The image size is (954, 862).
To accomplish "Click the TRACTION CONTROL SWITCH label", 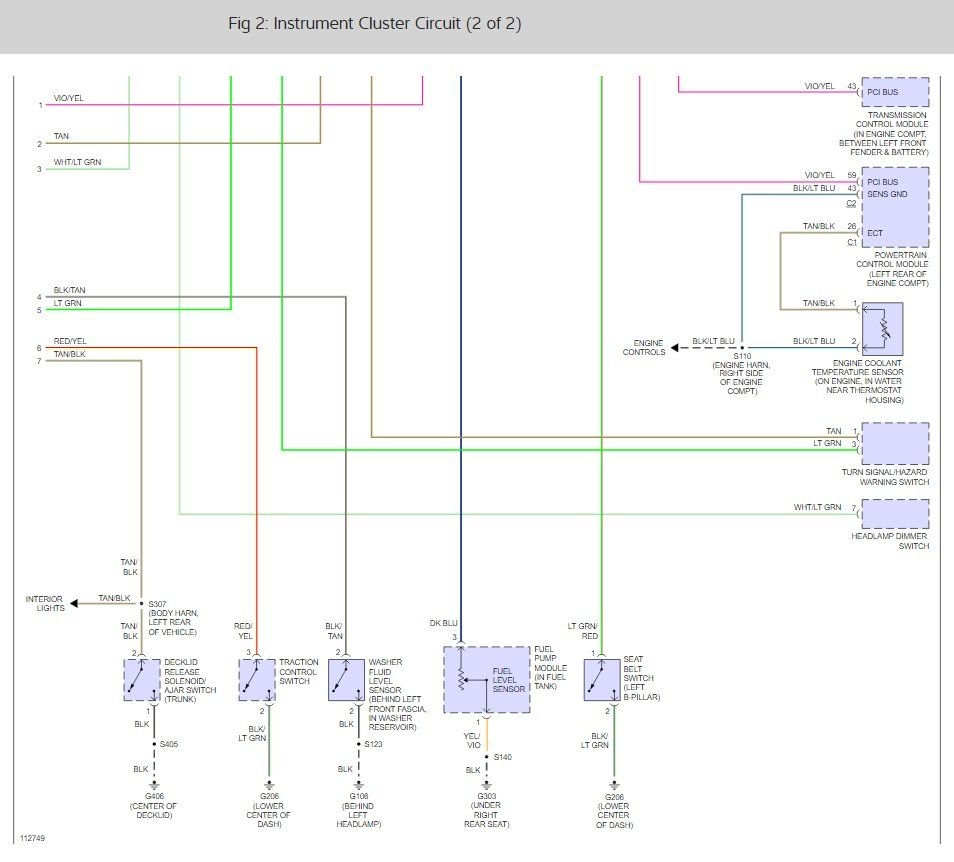I will (x=299, y=672).
